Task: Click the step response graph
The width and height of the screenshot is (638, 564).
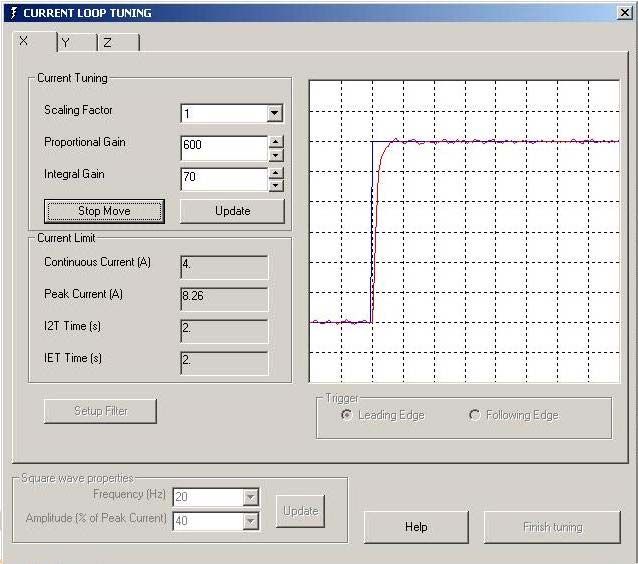Action: coord(464,231)
